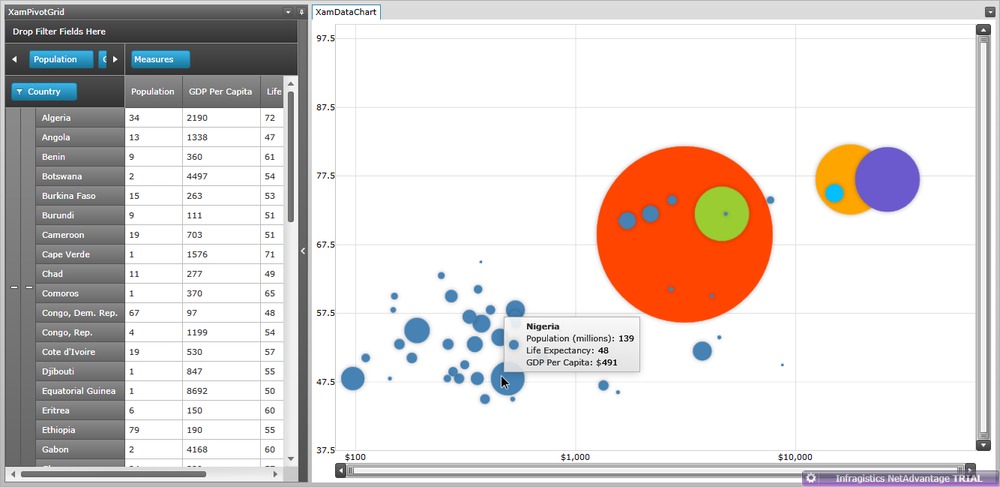Viewport: 1000px width, 487px height.
Task: Select the Angola row header
Action: 80,138
